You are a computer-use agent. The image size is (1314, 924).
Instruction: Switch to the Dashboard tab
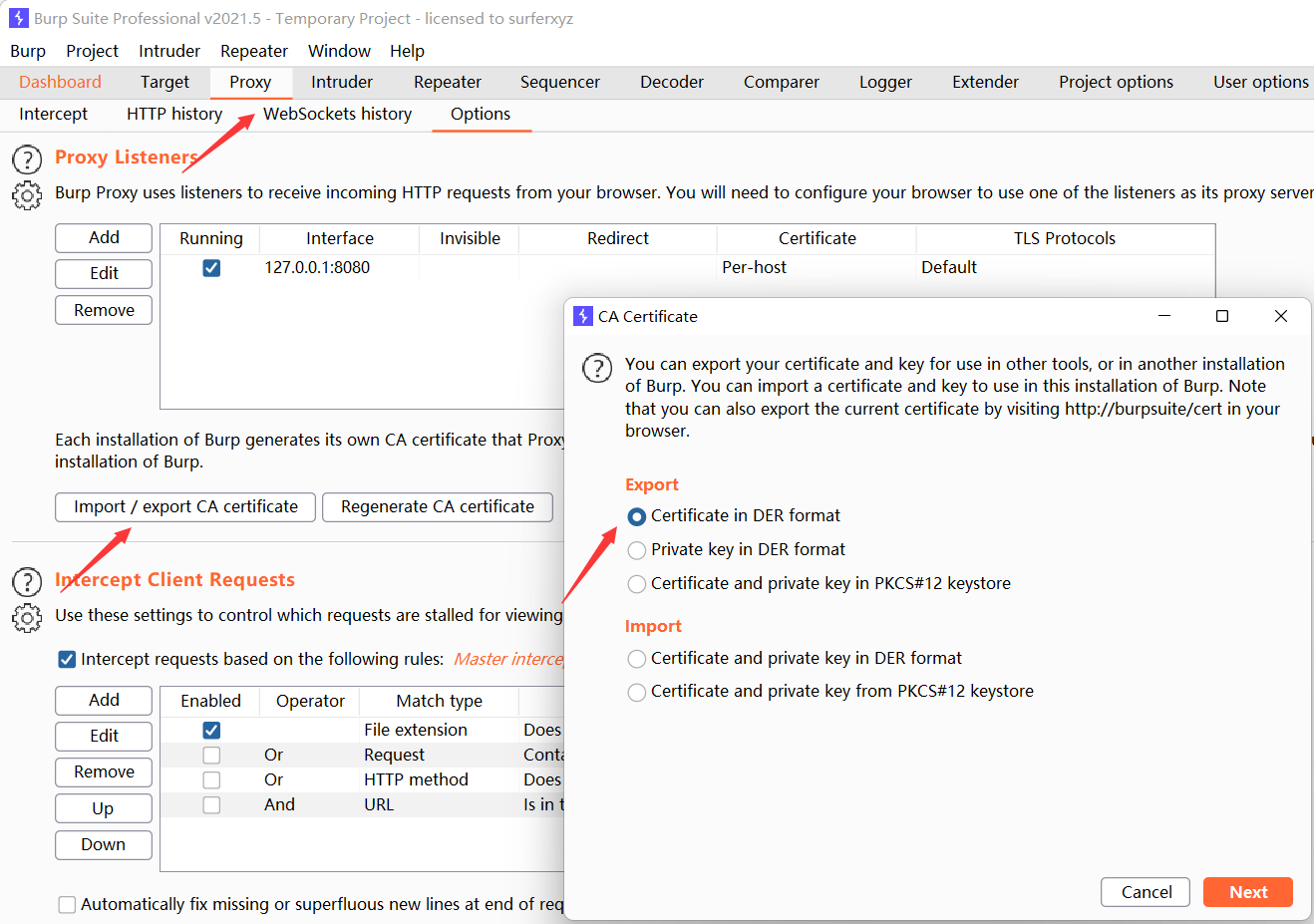tap(60, 82)
